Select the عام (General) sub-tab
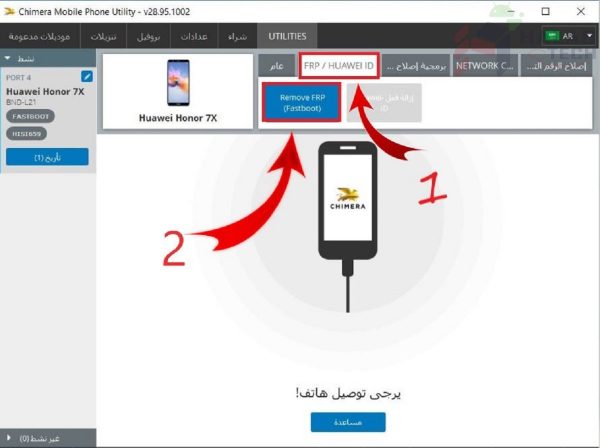 pos(277,66)
